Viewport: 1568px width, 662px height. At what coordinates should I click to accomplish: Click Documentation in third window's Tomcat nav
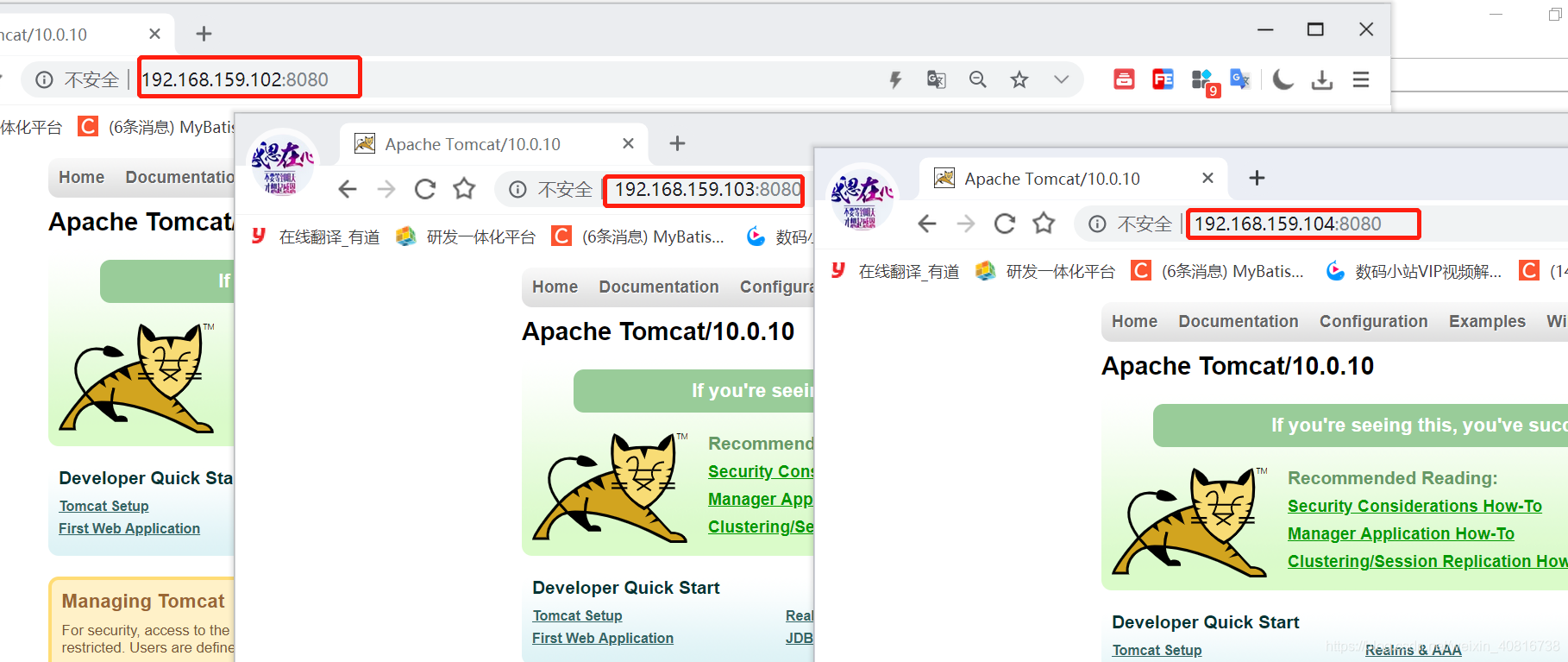[x=1239, y=321]
